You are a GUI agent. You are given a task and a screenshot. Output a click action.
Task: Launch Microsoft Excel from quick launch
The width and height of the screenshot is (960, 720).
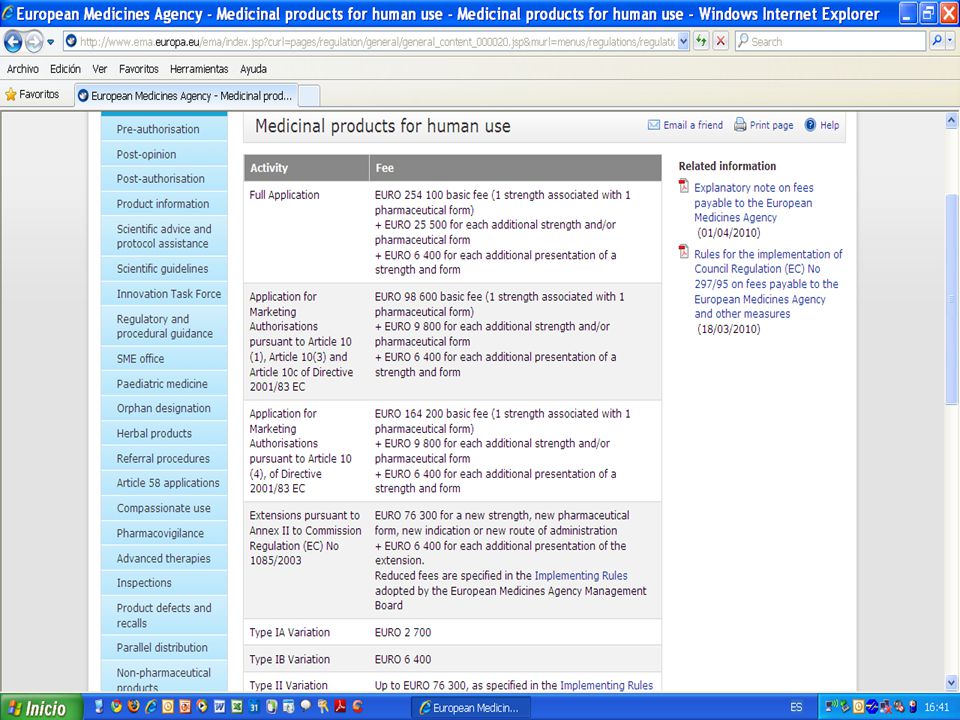point(236,707)
